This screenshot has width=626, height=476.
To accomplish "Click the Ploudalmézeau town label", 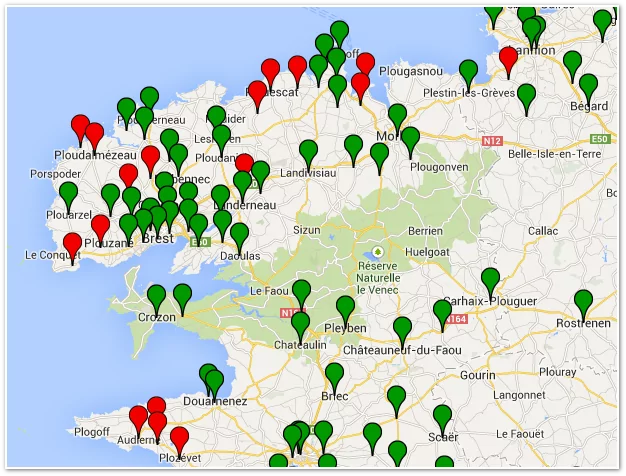I will tap(95, 155).
